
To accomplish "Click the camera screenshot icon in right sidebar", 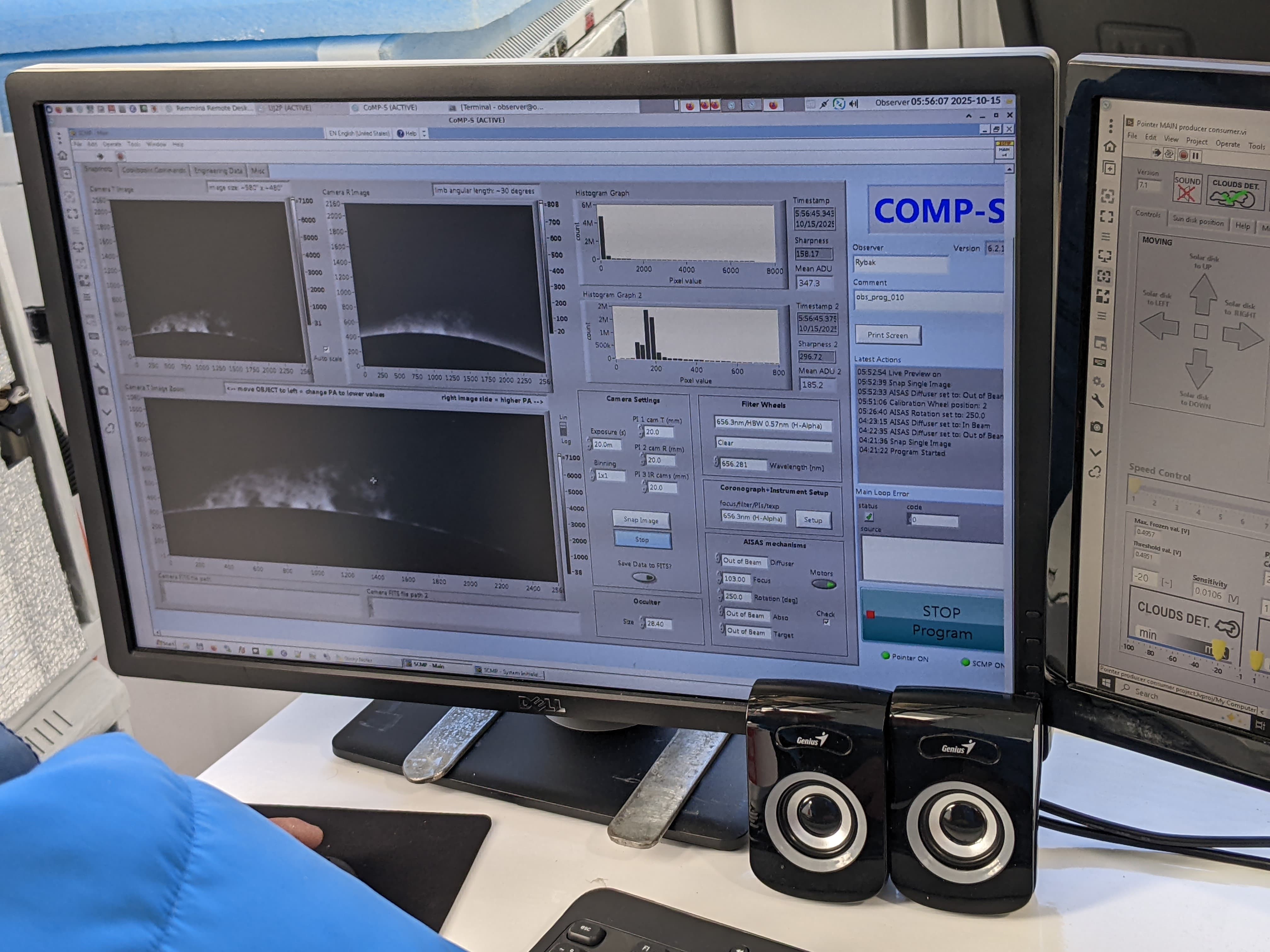I will [1097, 427].
